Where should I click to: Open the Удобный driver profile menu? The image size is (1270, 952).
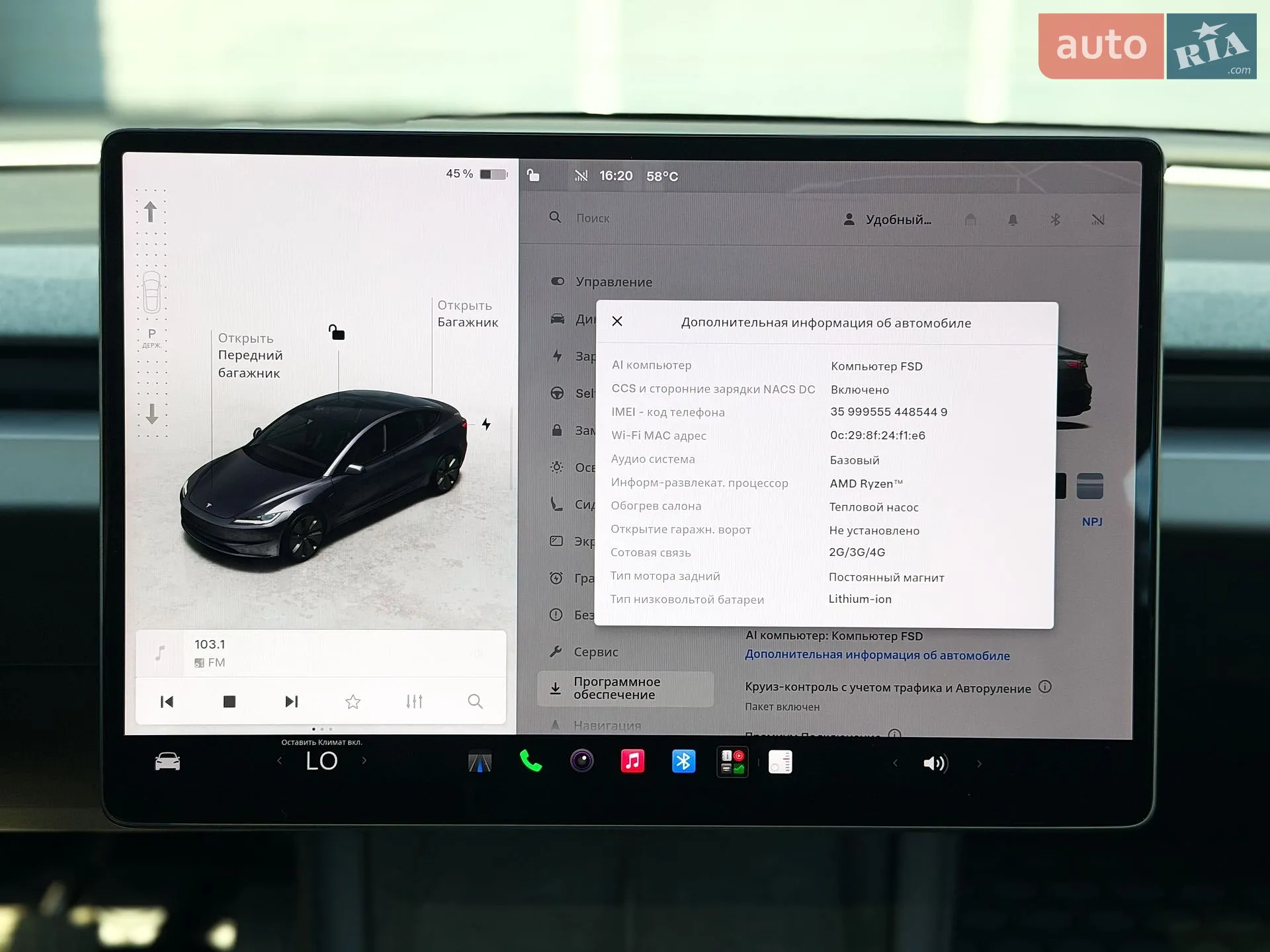[887, 219]
